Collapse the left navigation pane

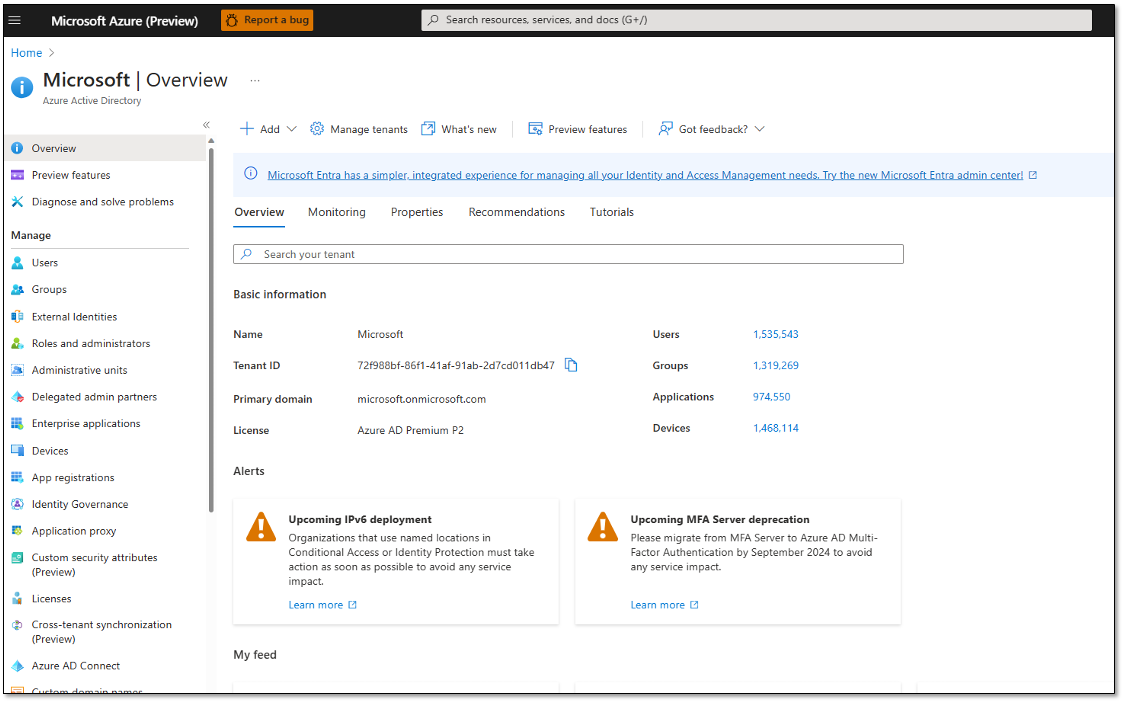click(x=206, y=124)
